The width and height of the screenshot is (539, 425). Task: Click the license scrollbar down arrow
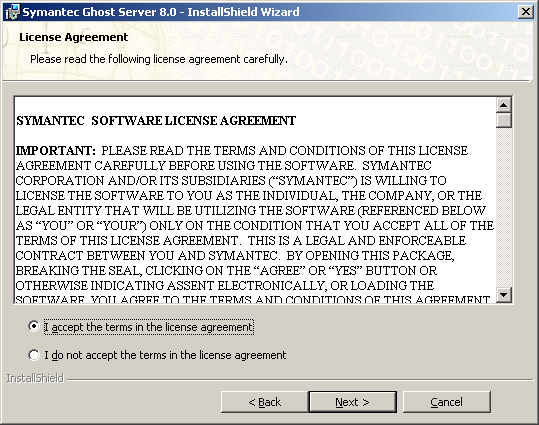[504, 295]
